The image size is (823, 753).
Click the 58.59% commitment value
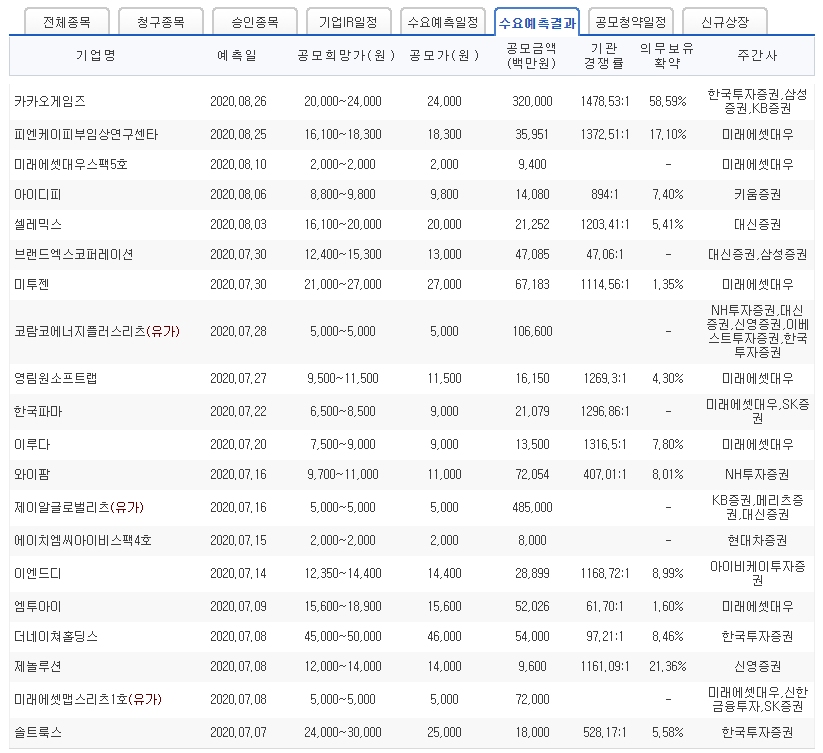(x=668, y=101)
